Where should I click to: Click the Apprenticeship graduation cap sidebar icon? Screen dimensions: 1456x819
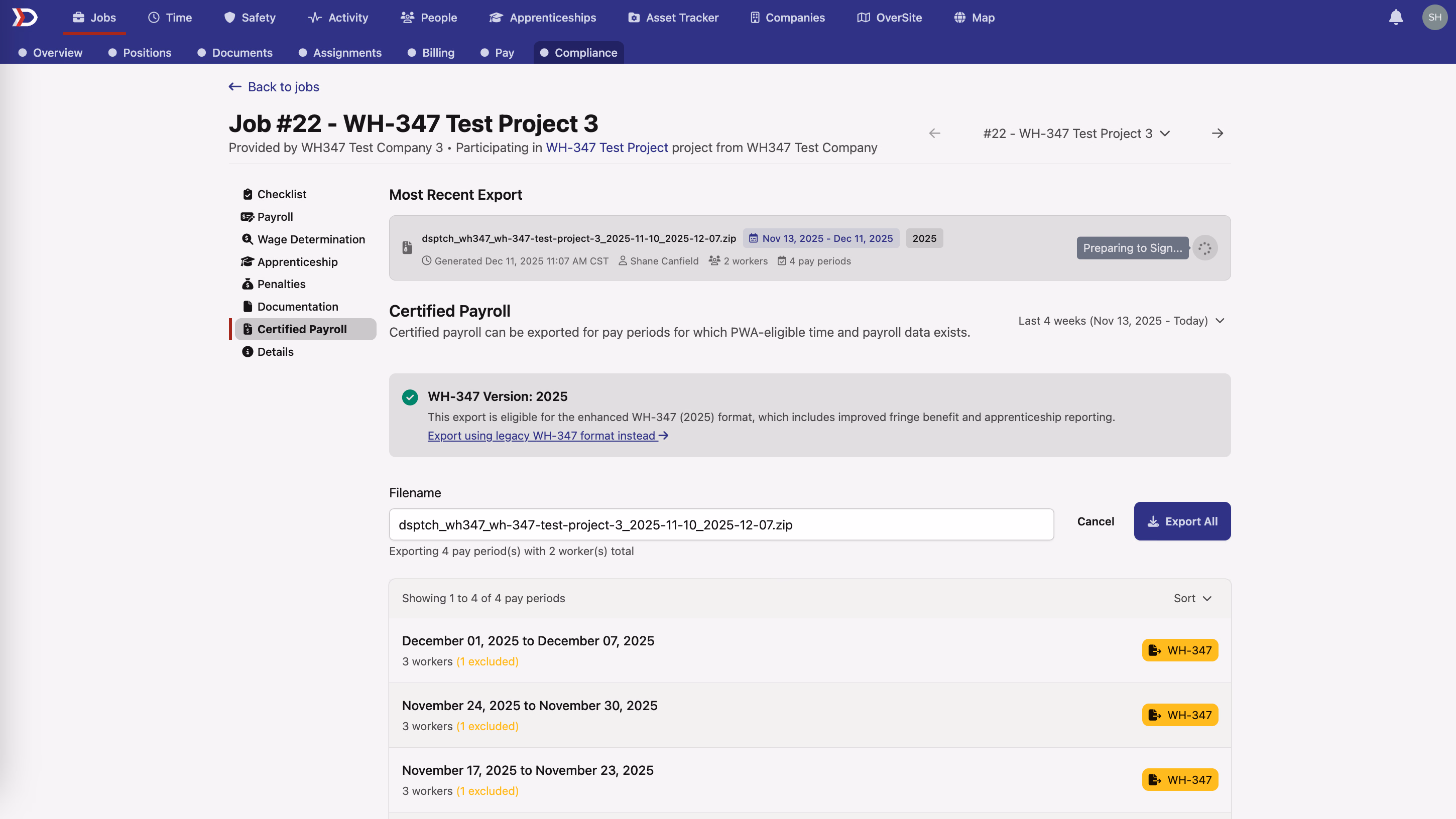(x=247, y=261)
